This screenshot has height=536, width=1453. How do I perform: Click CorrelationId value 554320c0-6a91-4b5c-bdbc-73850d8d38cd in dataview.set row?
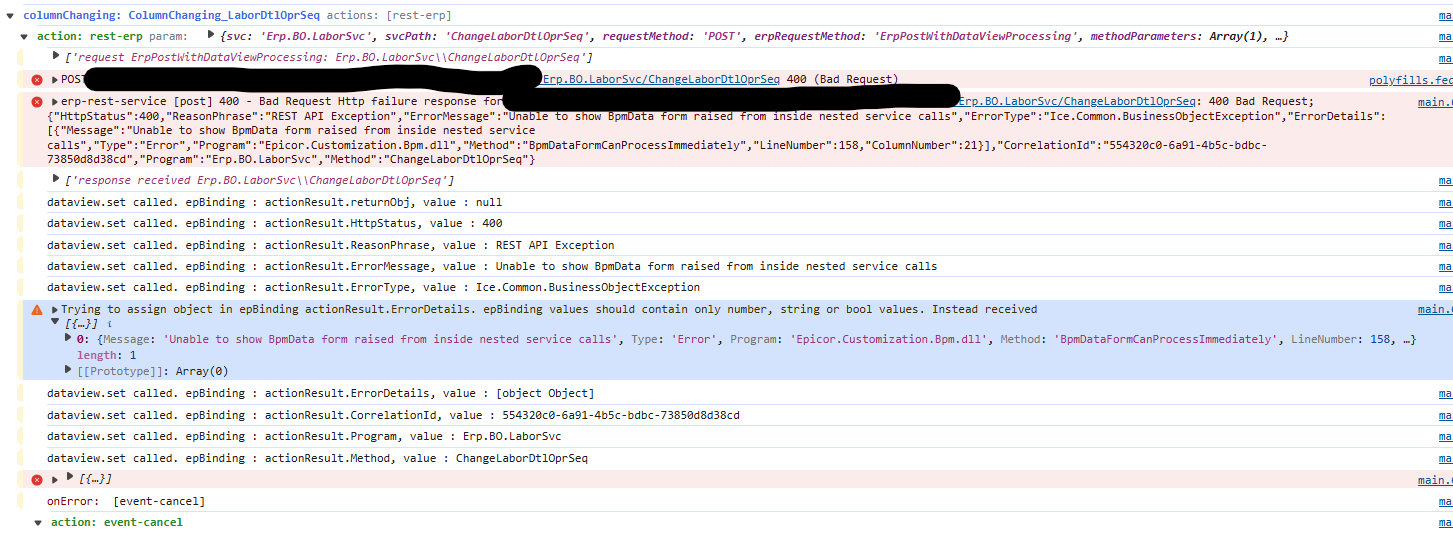click(621, 415)
